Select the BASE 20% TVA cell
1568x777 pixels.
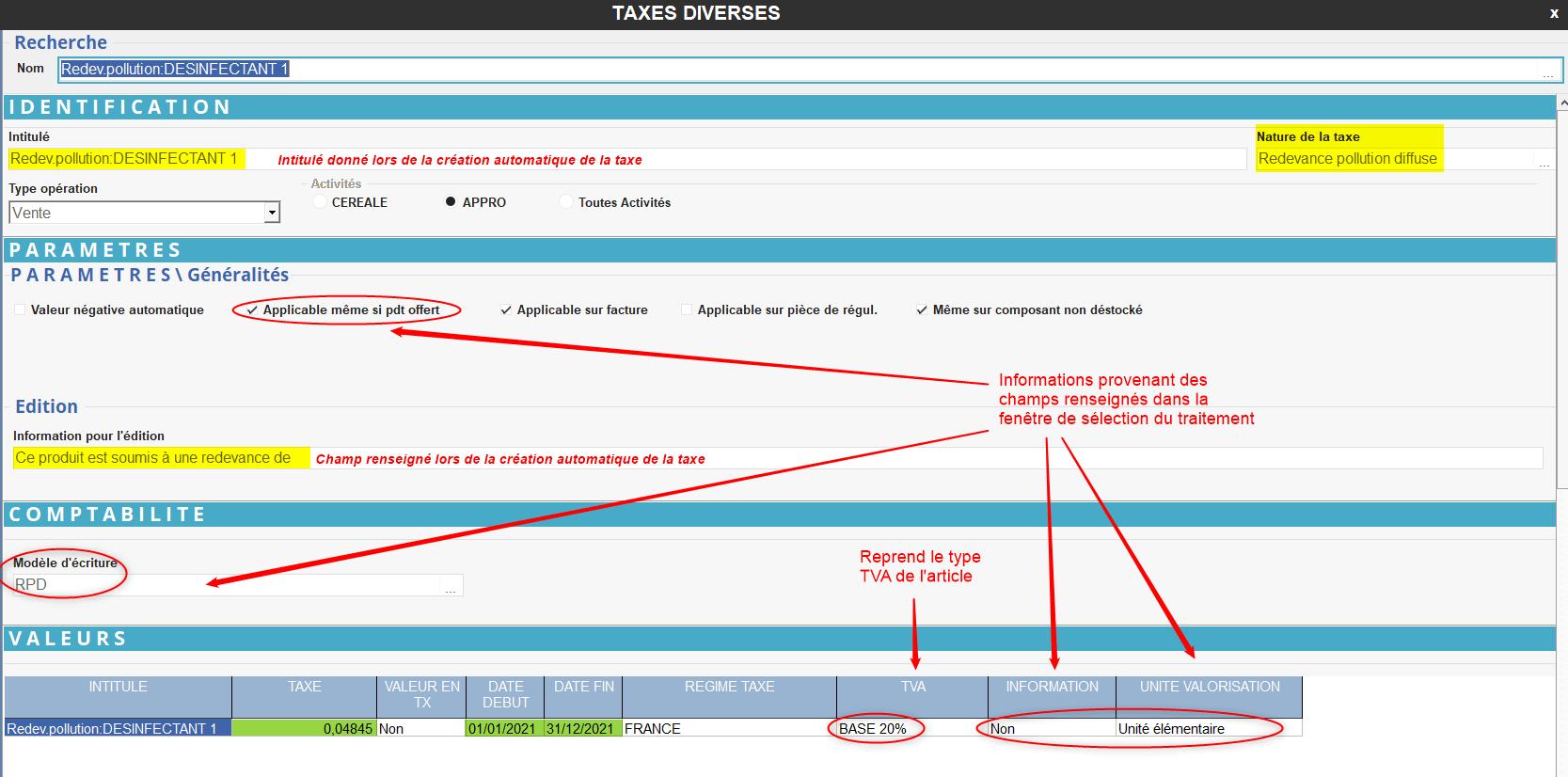(873, 729)
